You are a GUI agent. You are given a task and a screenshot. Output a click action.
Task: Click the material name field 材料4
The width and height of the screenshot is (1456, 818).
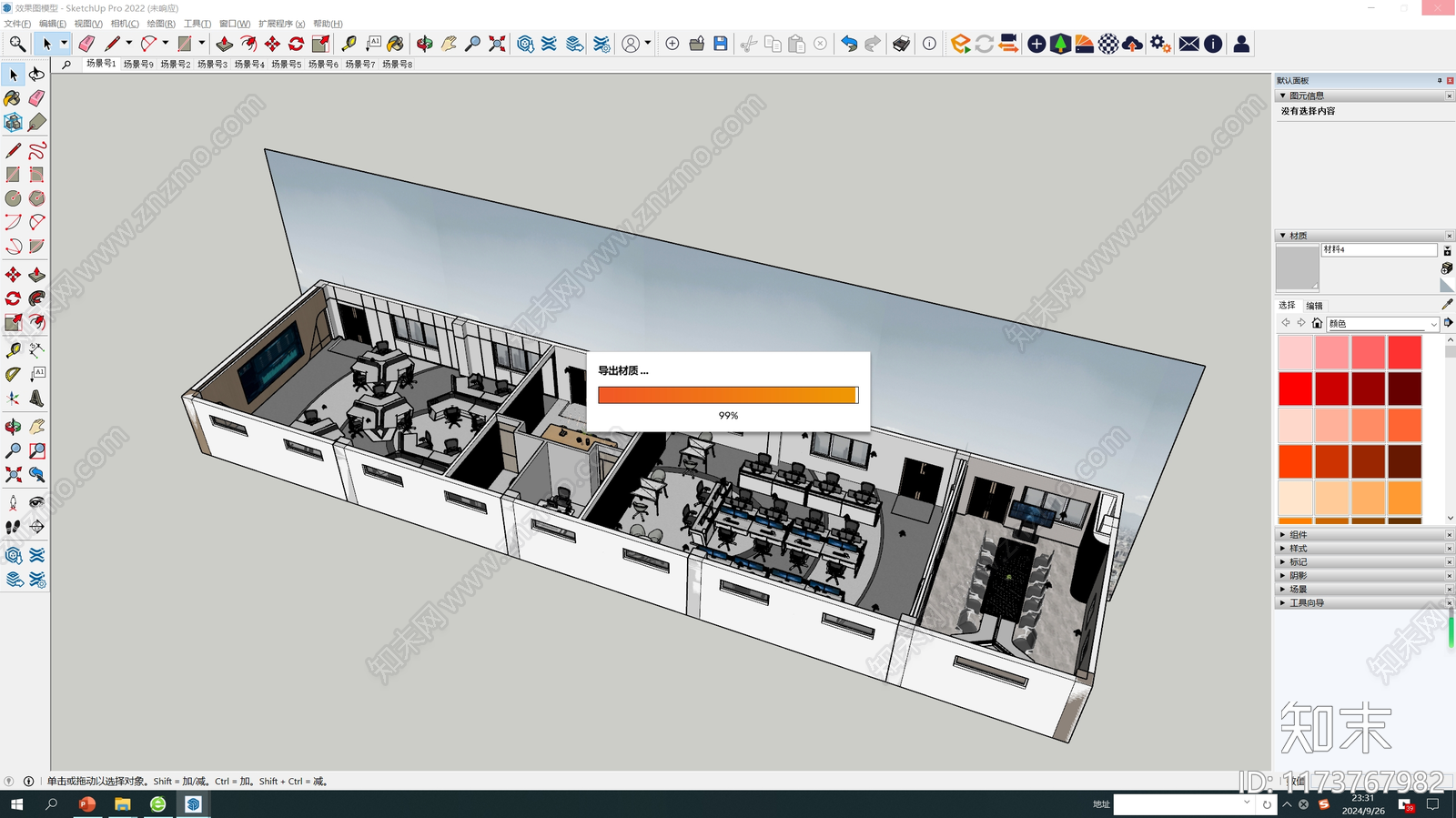click(1379, 249)
